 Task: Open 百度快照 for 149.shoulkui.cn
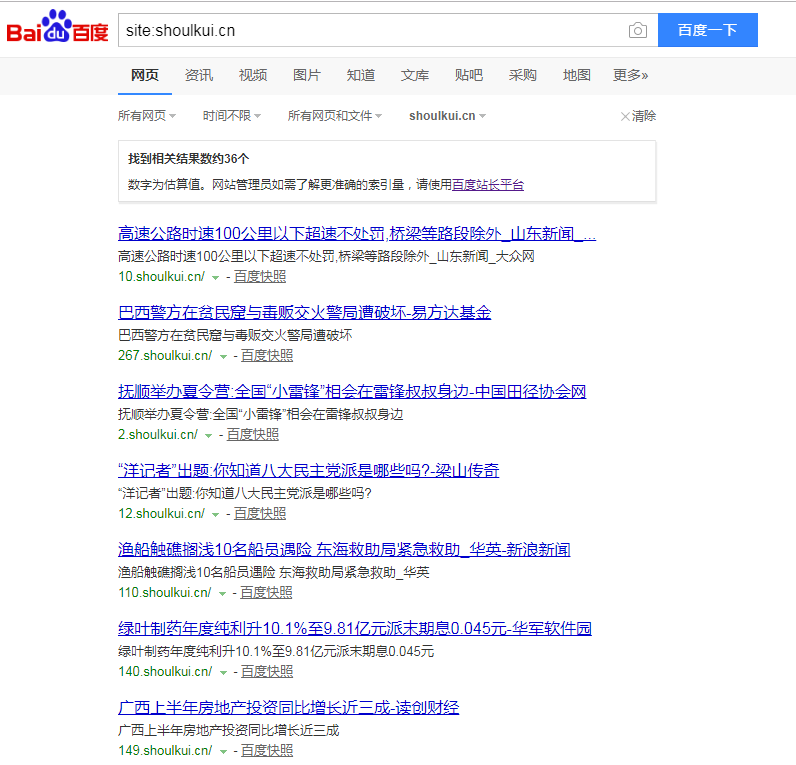point(267,750)
